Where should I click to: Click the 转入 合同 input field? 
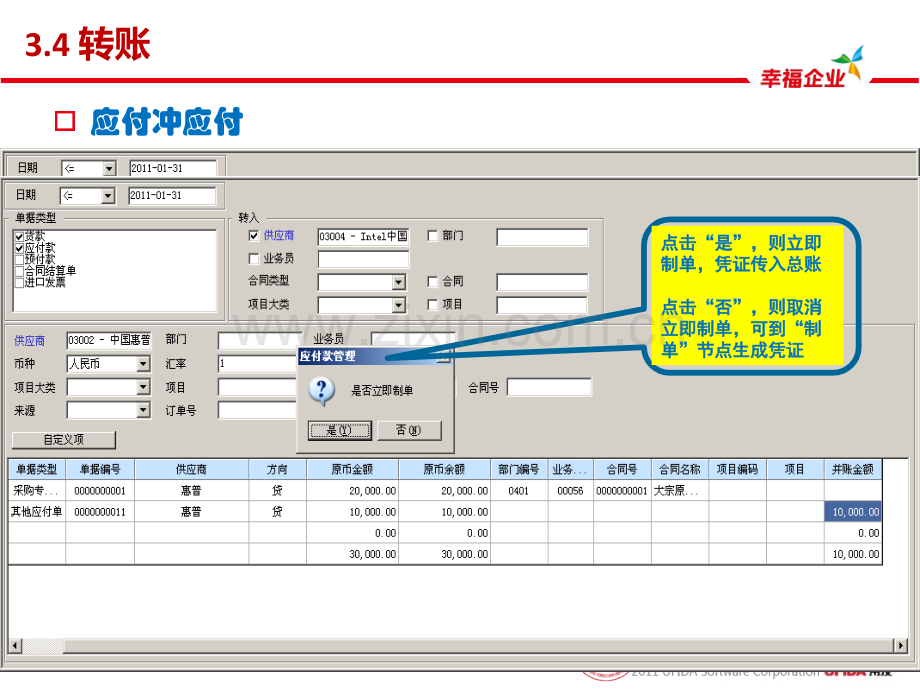click(x=542, y=282)
